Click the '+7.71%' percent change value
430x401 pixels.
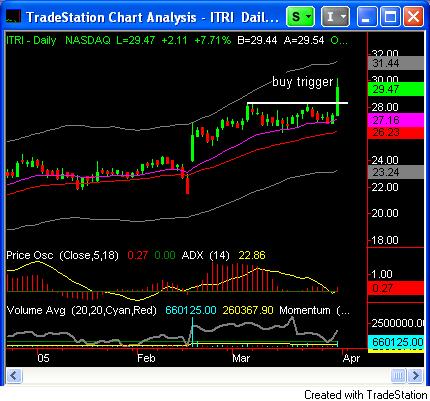pyautogui.click(x=212, y=41)
